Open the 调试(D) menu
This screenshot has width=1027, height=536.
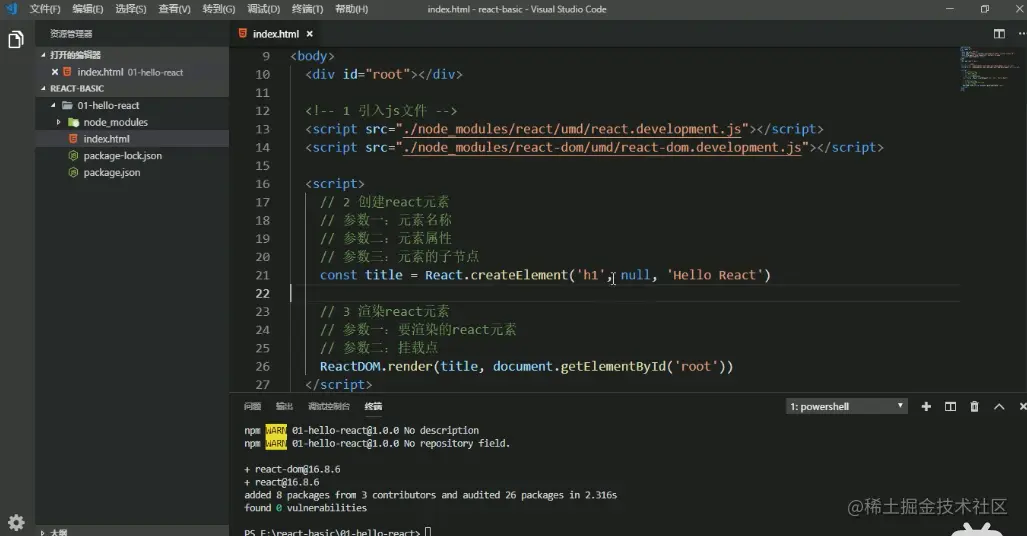[263, 9]
